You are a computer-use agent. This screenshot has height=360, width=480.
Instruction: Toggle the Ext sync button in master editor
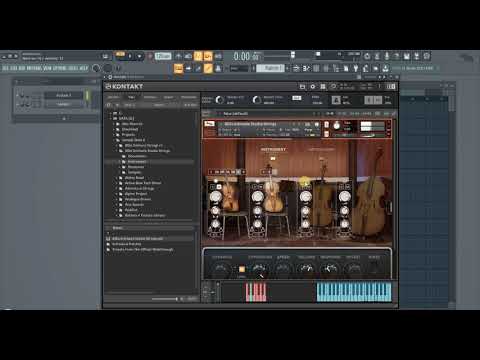pos(296,98)
